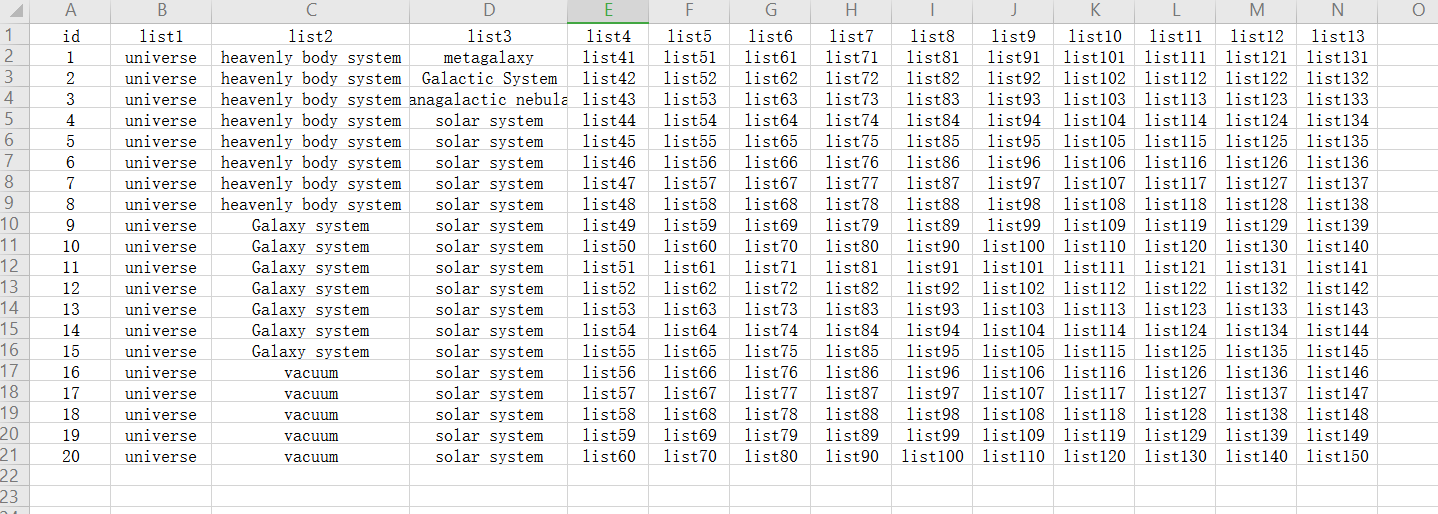This screenshot has height=514, width=1438.
Task: Click the 'list1' header cell
Action: coord(161,36)
